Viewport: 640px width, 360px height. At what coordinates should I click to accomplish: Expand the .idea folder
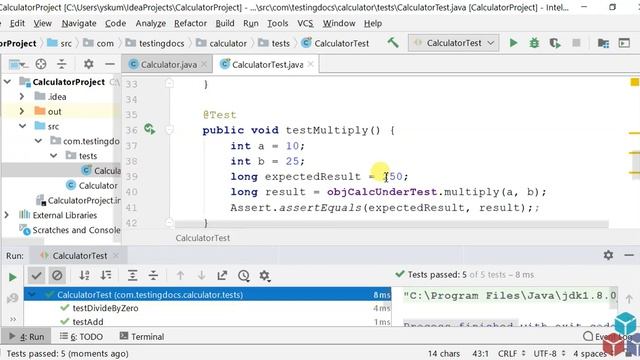coord(22,97)
